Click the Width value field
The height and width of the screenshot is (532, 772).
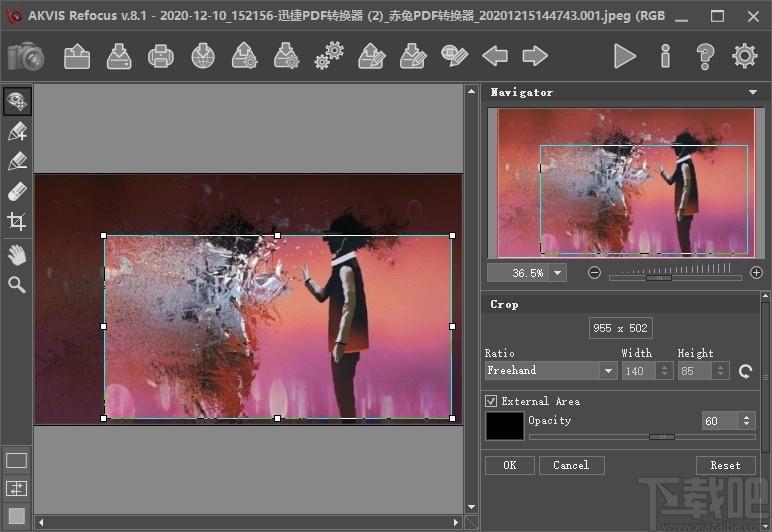tap(639, 371)
